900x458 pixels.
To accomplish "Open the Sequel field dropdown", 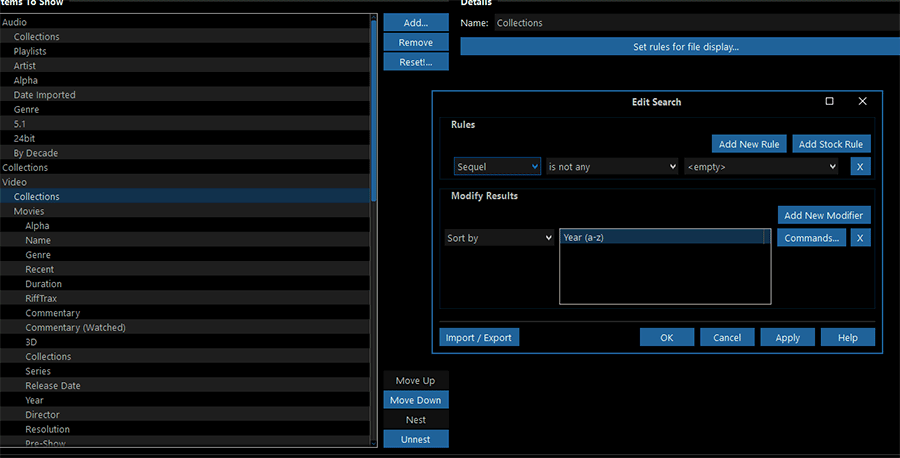I will click(497, 166).
